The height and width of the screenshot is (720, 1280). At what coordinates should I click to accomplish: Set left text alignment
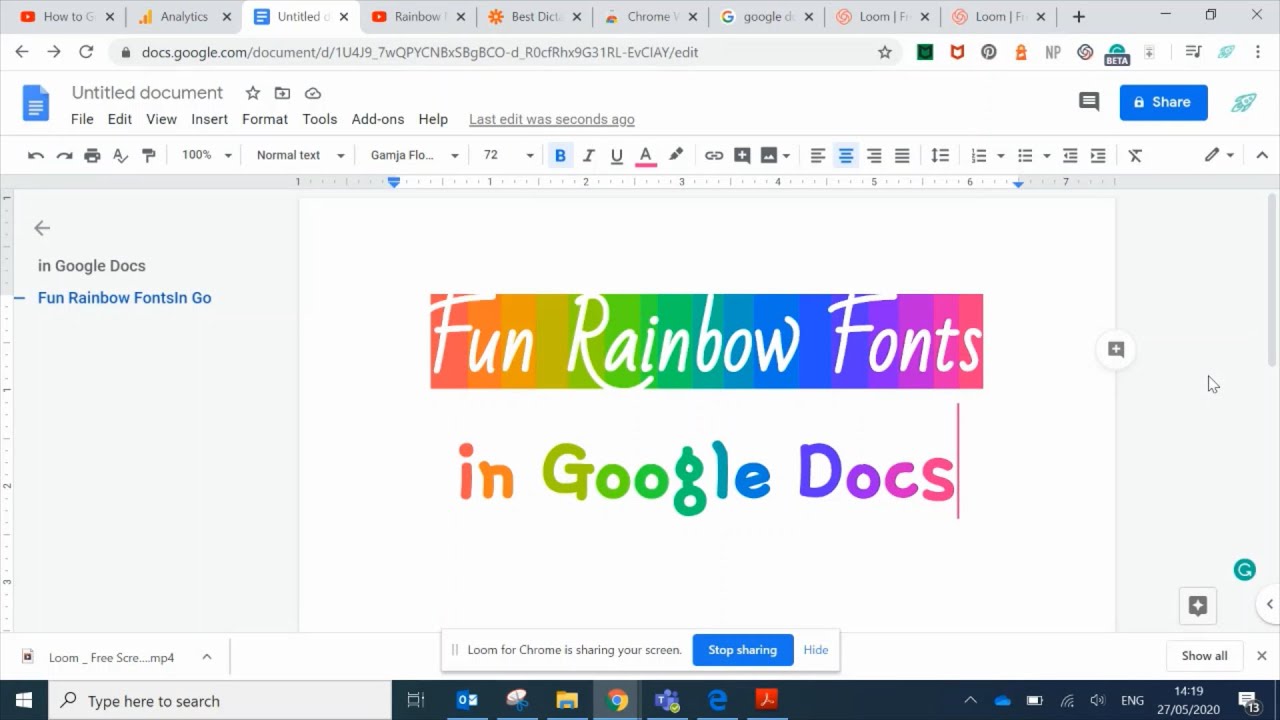coord(818,155)
